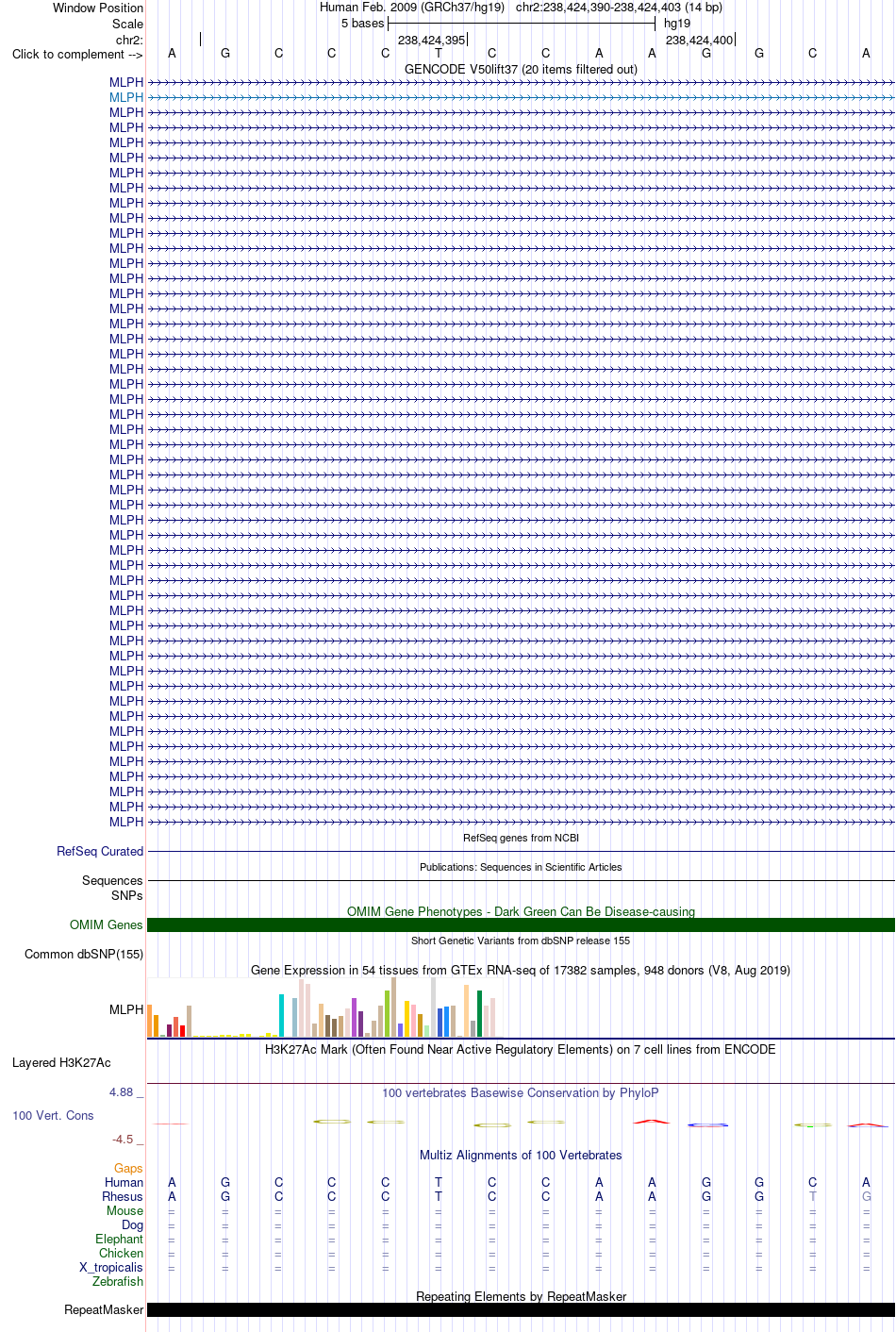Click the gray T mismatch in the Rhesus row
This screenshot has height=1332, width=896.
(813, 1196)
